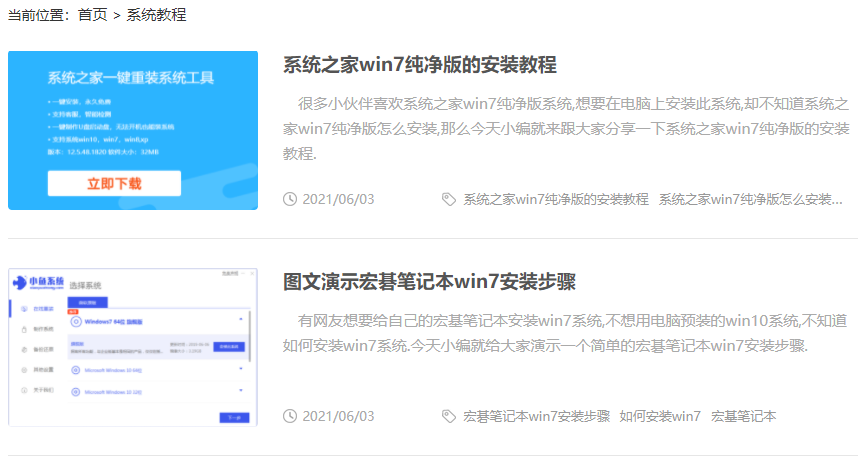862x460 pixels.
Task: Select the 宏基笔记本 tag
Action: click(x=743, y=416)
